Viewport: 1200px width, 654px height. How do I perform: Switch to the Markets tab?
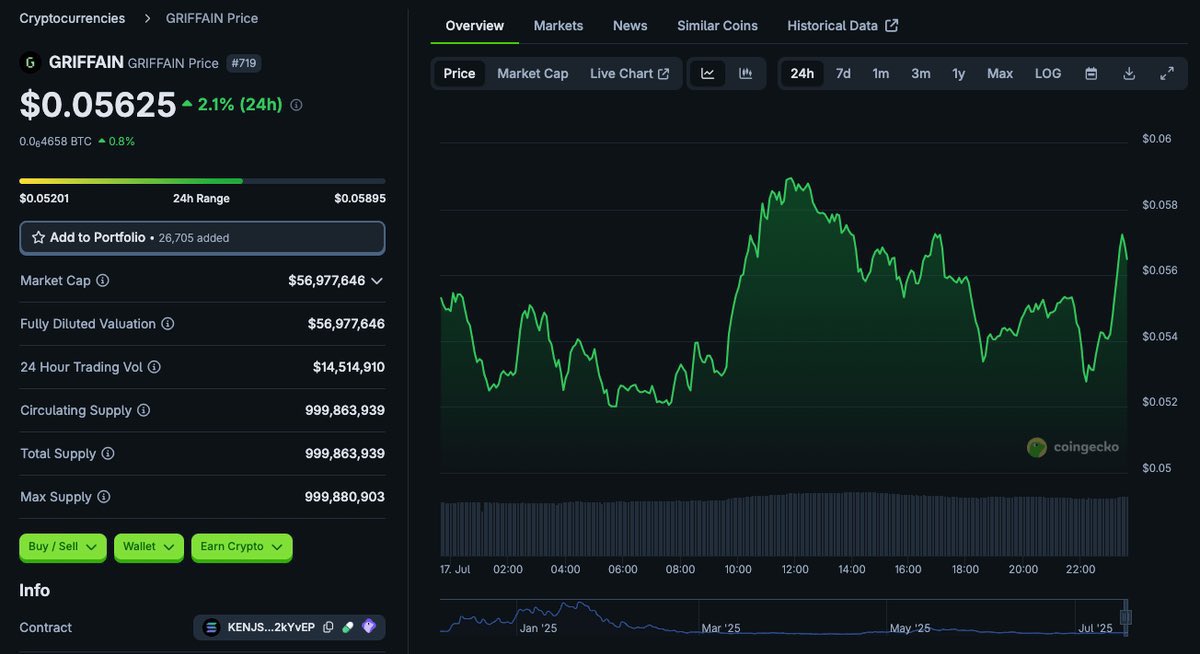click(x=558, y=25)
